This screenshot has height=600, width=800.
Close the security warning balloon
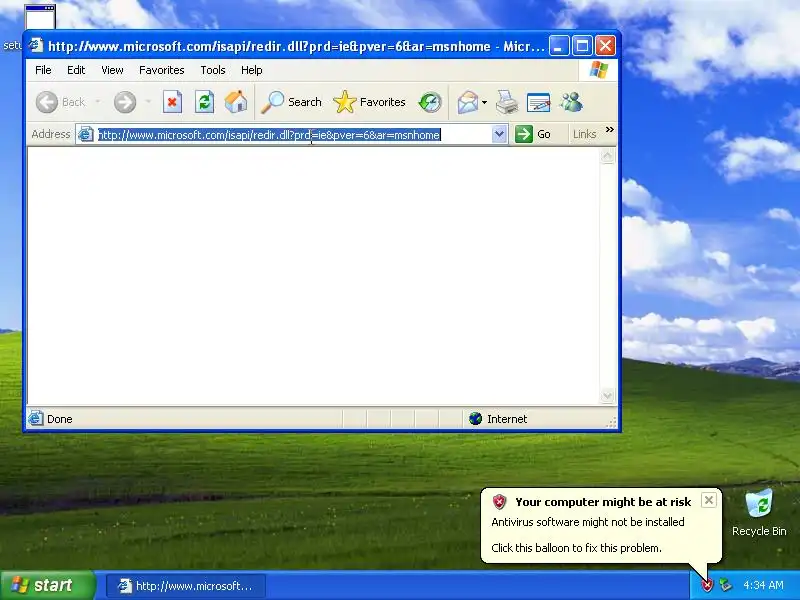coord(709,500)
